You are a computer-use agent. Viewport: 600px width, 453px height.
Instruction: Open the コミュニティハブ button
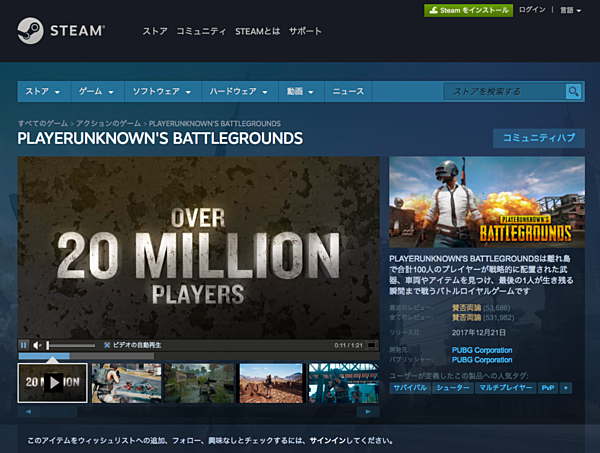click(x=539, y=138)
